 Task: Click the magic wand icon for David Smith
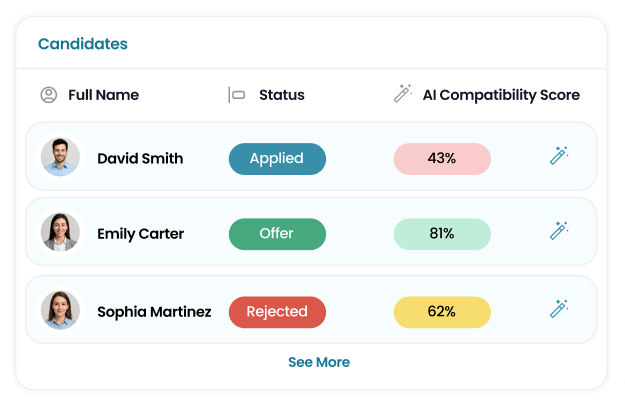[559, 155]
